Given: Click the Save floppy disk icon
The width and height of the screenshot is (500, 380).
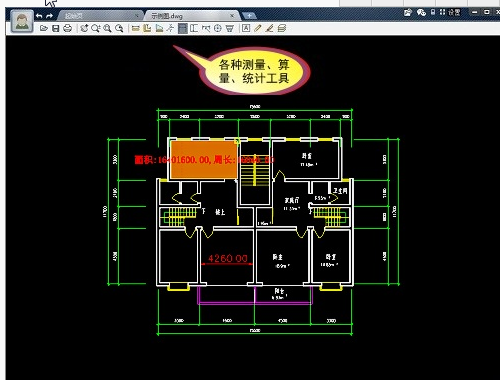Looking at the screenshot, I should [x=56, y=28].
